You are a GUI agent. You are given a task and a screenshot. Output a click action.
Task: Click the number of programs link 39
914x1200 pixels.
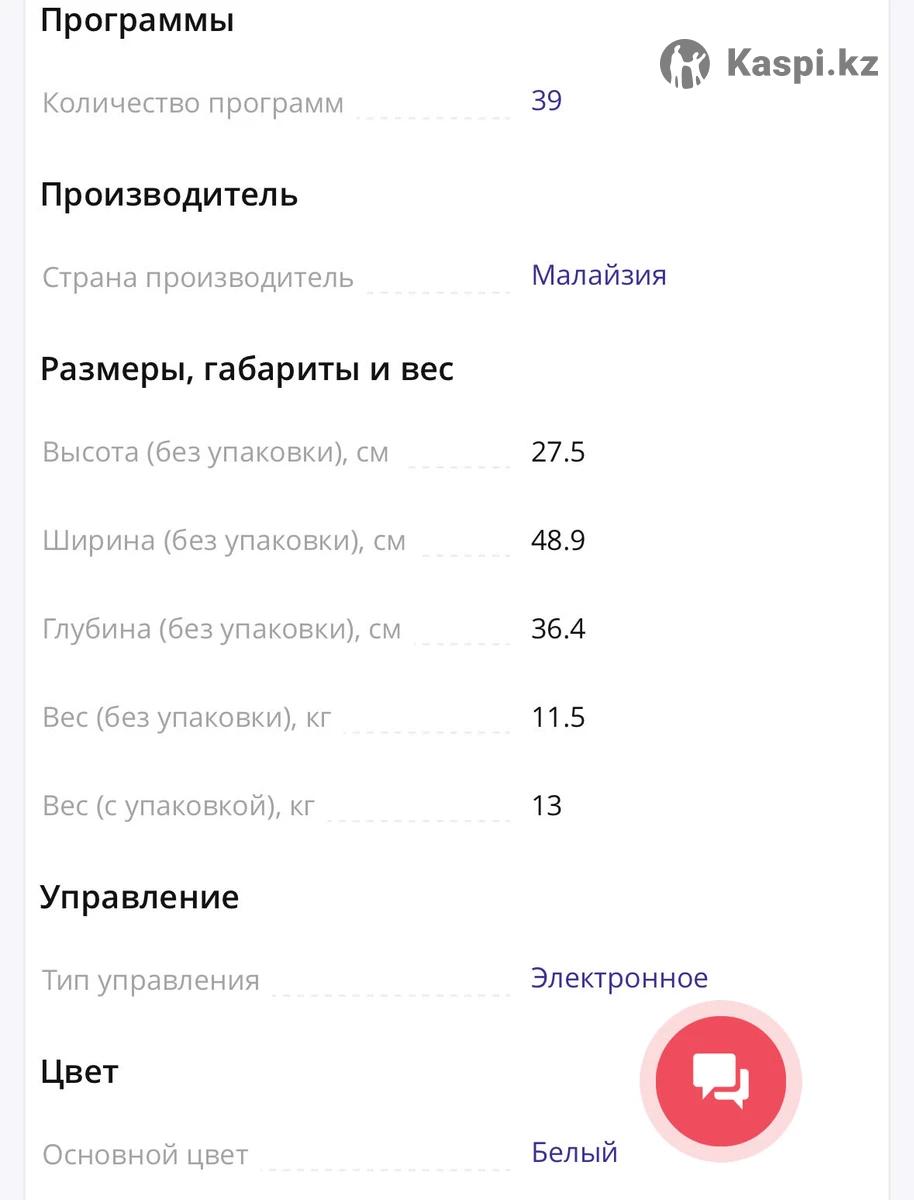click(546, 101)
